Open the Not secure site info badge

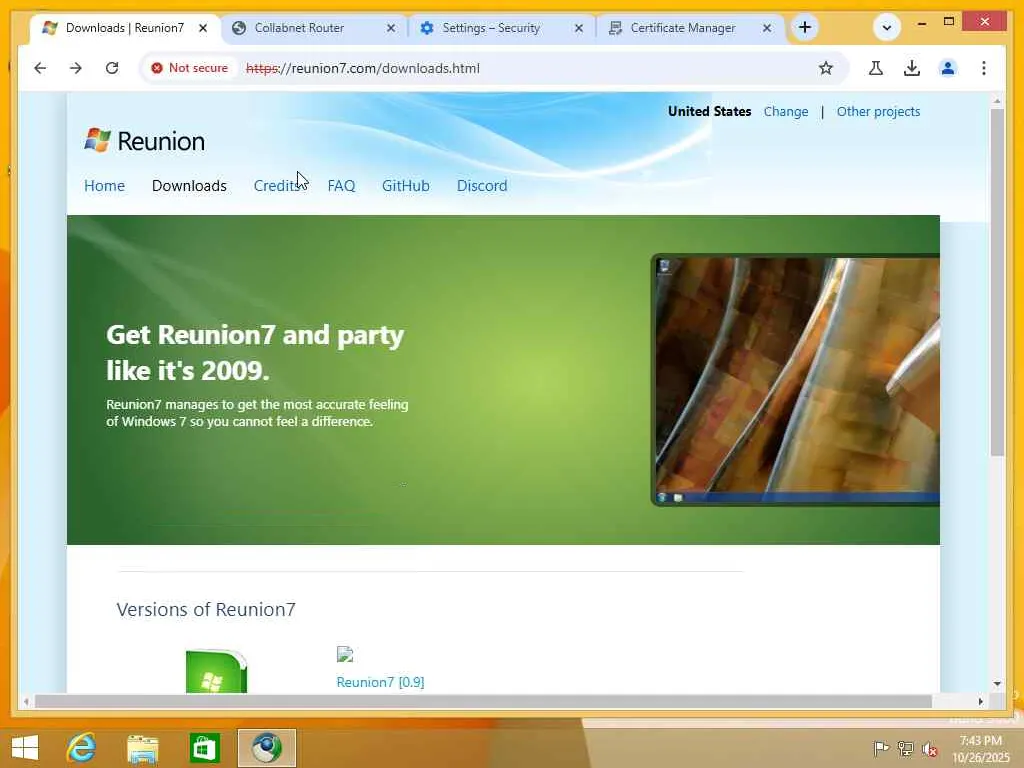click(189, 68)
